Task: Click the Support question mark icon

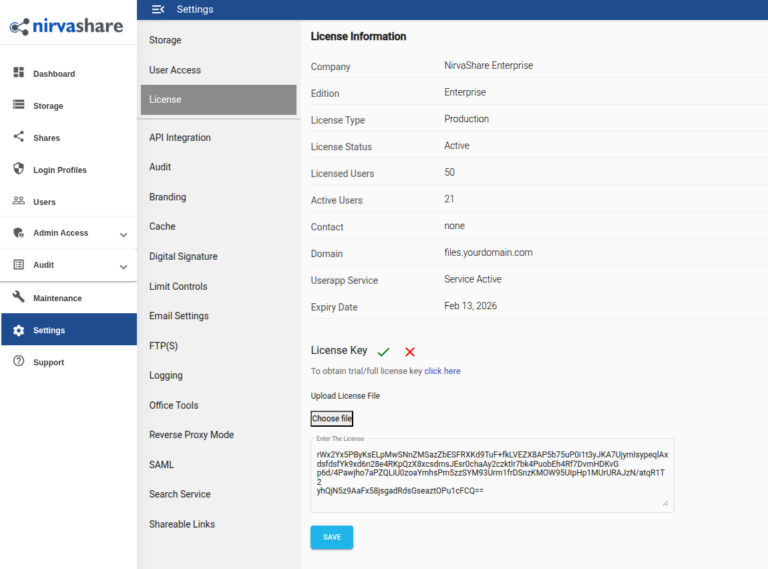Action: (x=18, y=361)
